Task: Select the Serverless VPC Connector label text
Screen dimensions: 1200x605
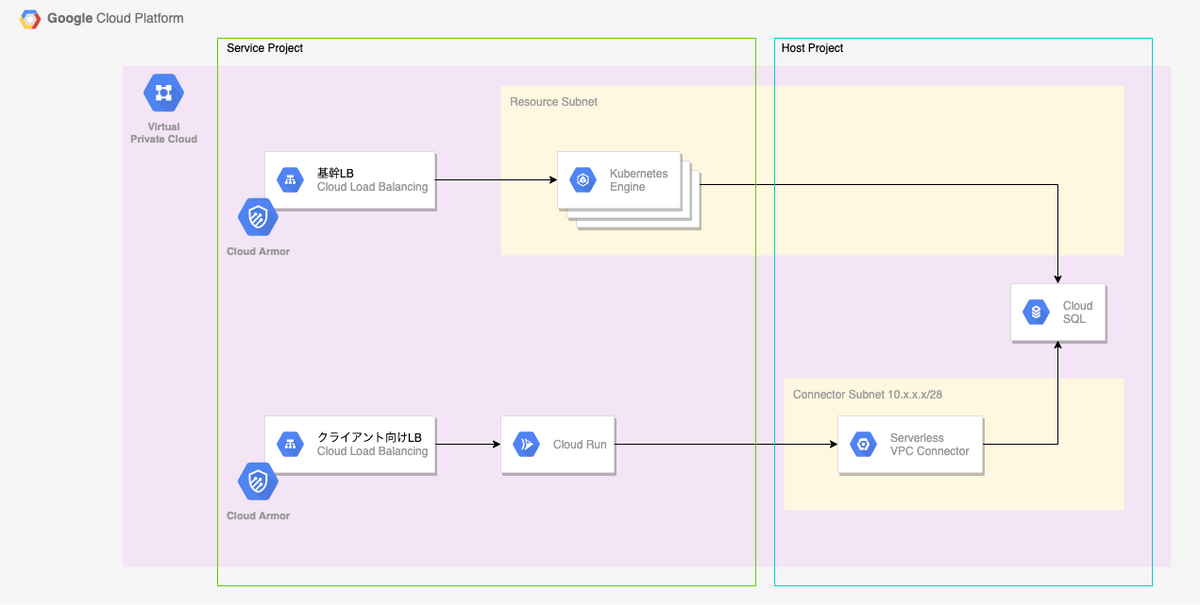Action: pyautogui.click(x=930, y=444)
